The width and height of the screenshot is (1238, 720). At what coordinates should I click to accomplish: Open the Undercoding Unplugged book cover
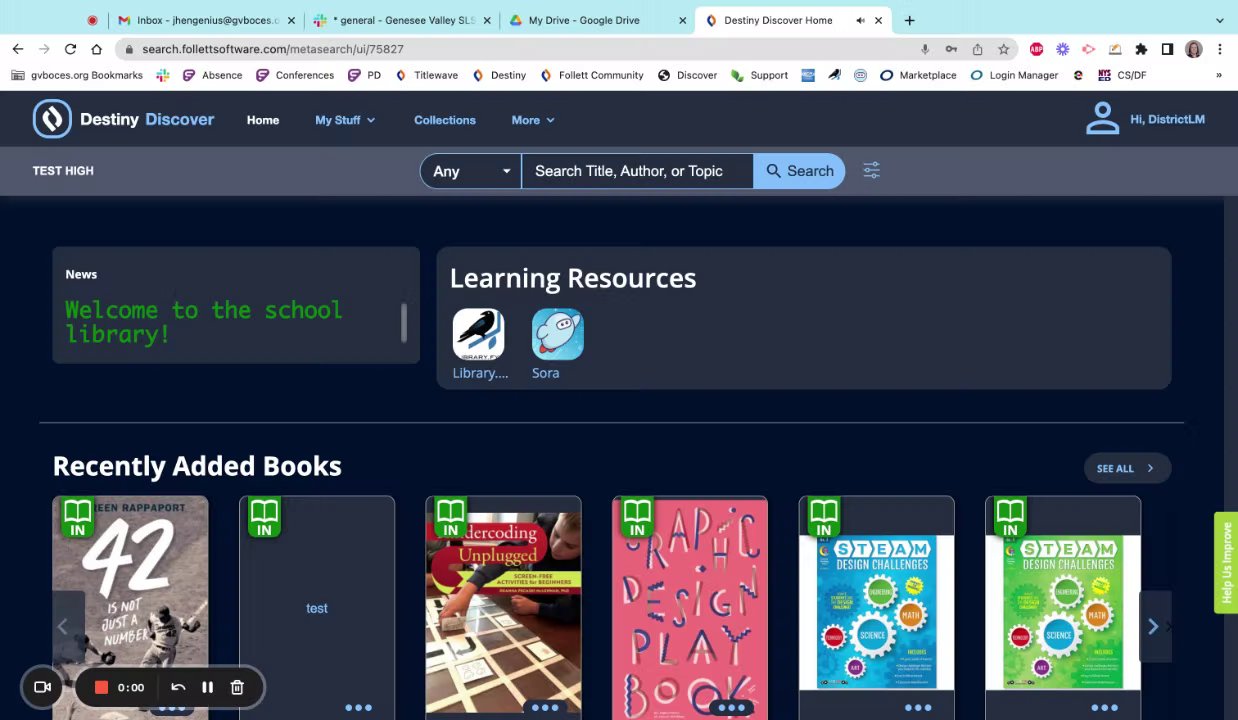[x=503, y=608]
